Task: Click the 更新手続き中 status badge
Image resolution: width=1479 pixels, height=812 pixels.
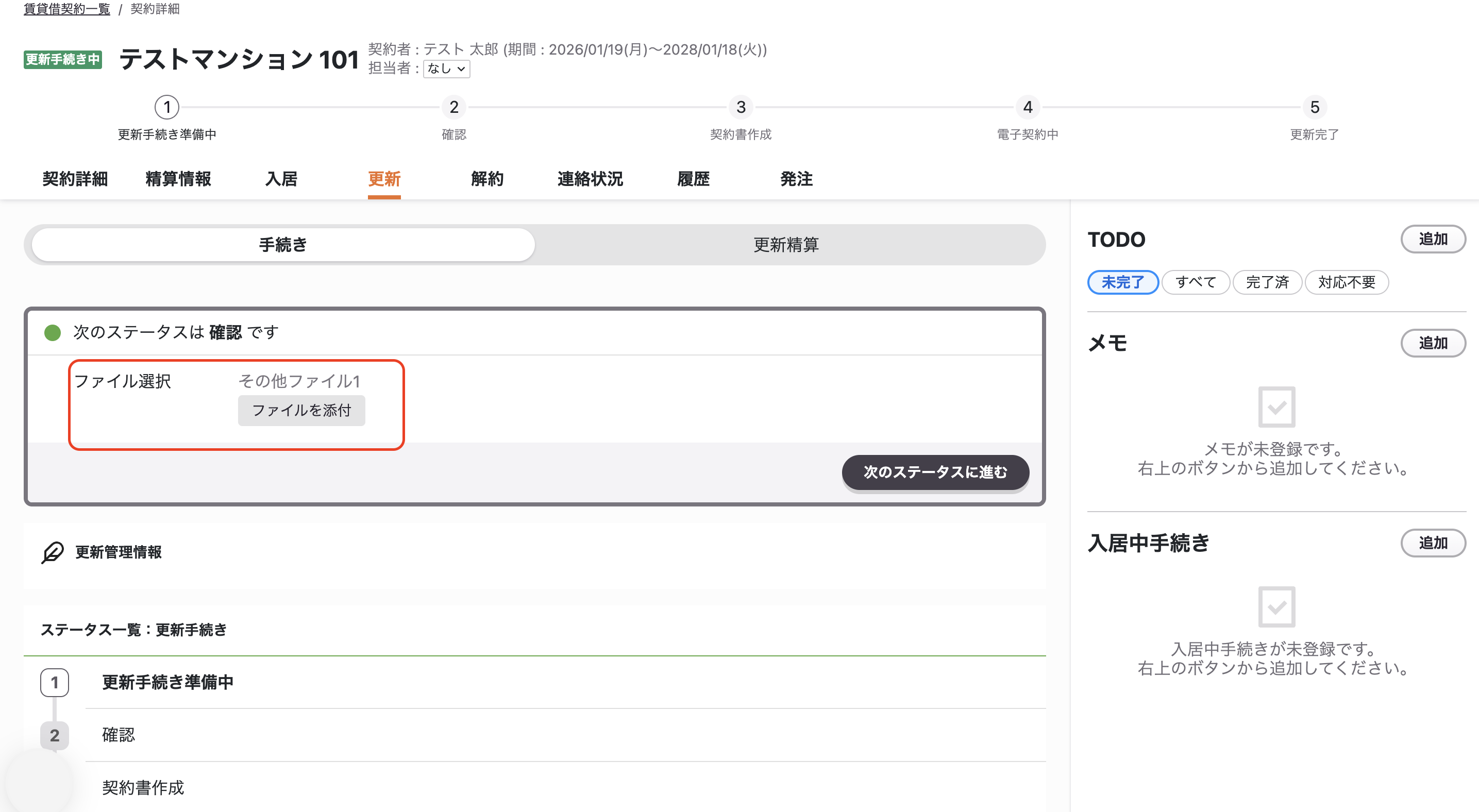Action: (62, 59)
